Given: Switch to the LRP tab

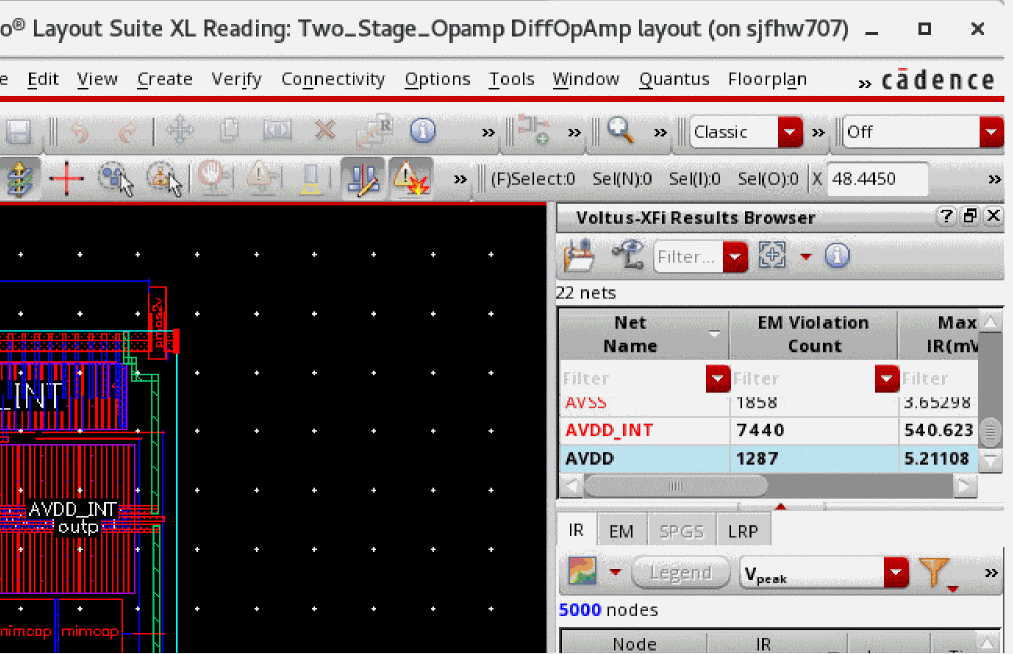Looking at the screenshot, I should (x=743, y=531).
